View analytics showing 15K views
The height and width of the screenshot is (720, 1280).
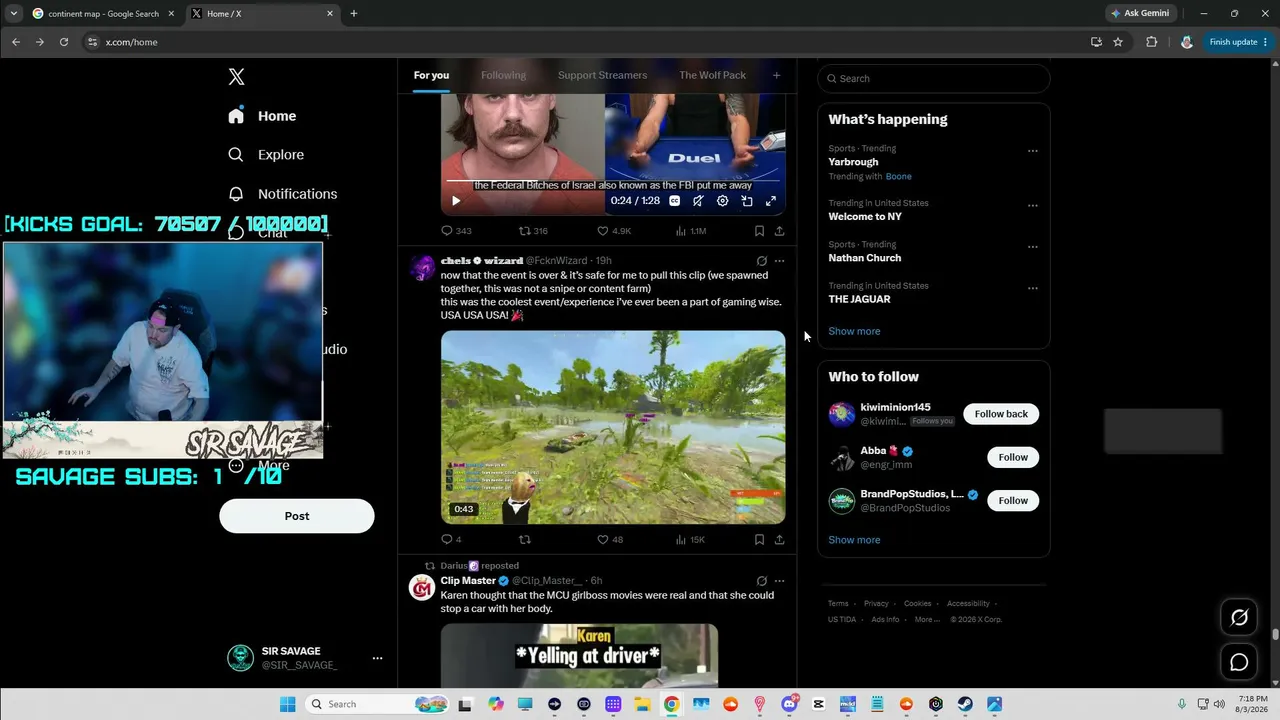pos(690,540)
